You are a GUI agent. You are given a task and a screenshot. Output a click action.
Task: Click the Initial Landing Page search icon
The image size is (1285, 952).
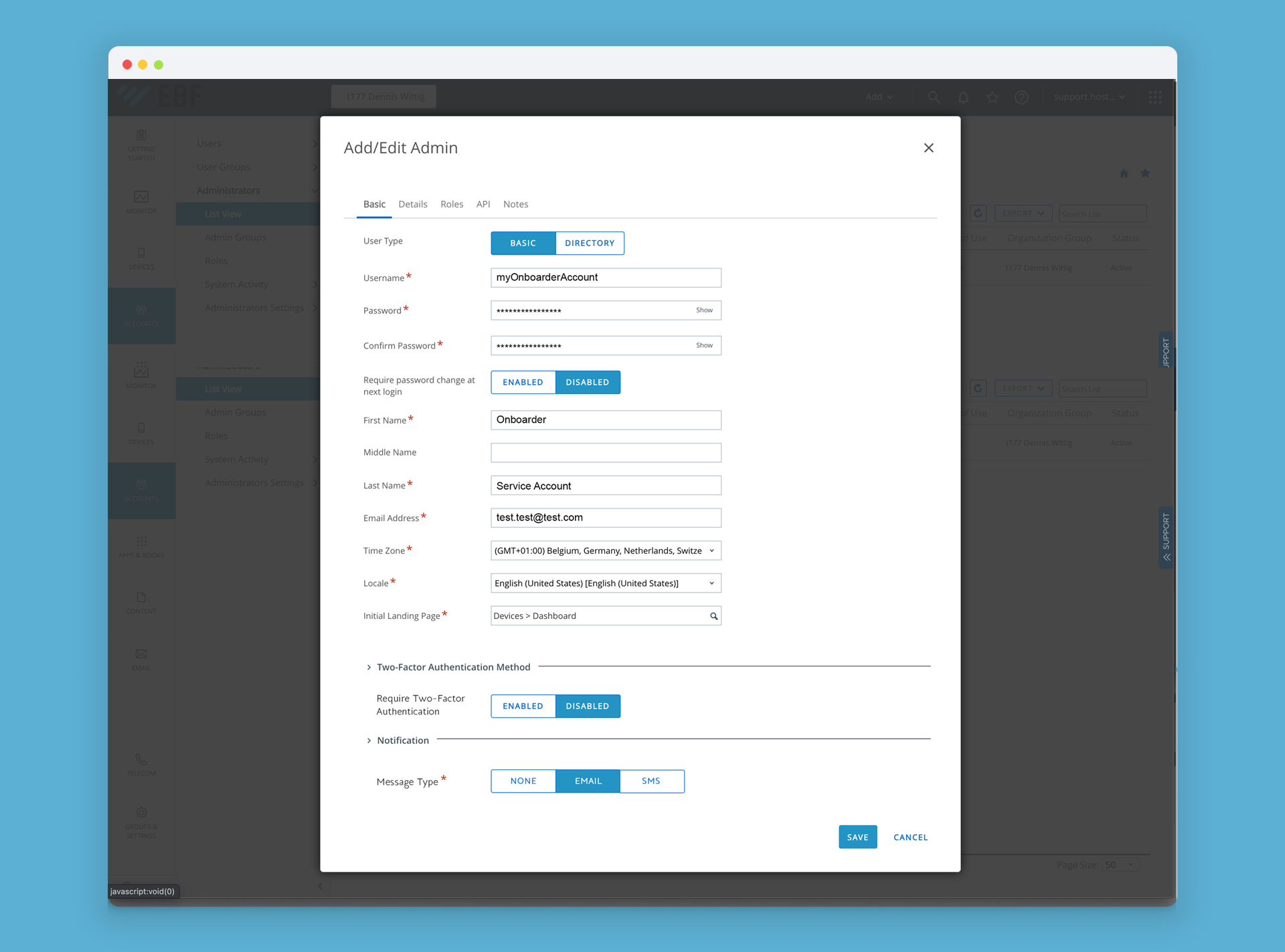714,616
